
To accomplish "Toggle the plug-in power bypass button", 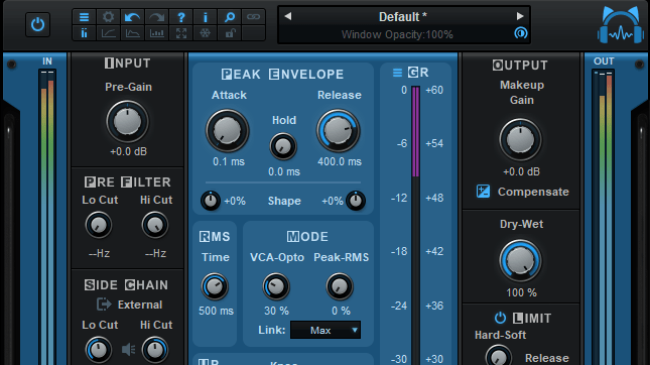I will 38,24.
